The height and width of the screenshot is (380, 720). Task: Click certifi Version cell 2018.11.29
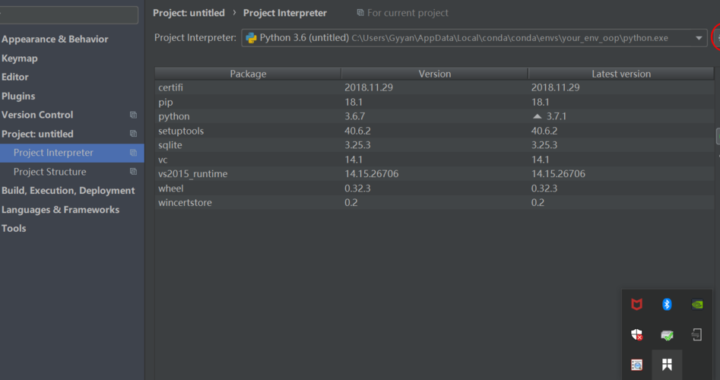click(x=369, y=87)
